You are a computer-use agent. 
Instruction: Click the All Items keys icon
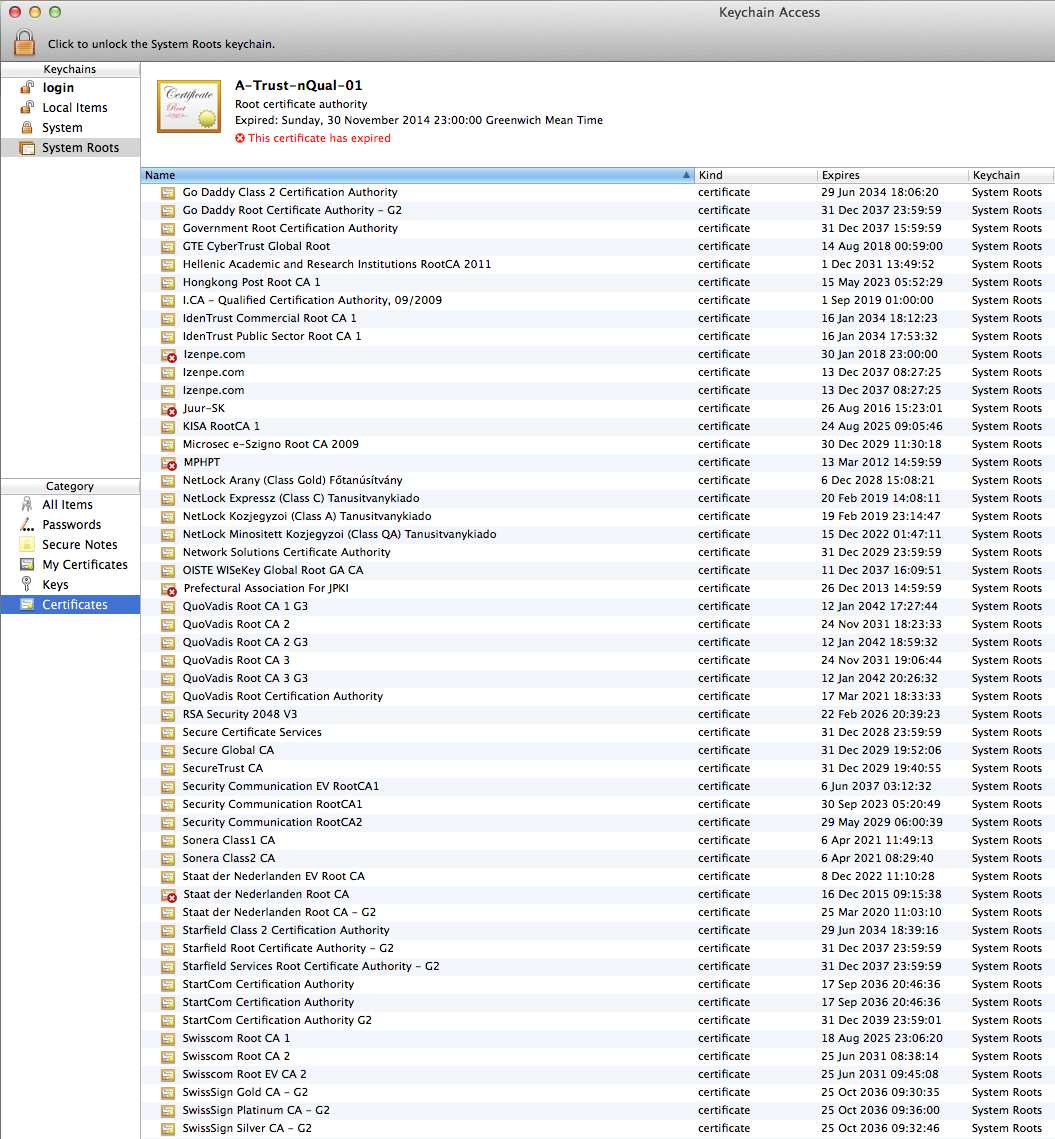click(x=27, y=504)
